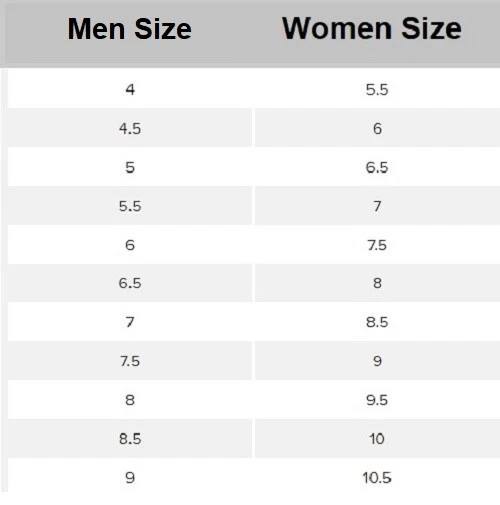Choose the women size 10.5 cell
Image resolution: width=500 pixels, height=505 pixels.
coord(377,477)
